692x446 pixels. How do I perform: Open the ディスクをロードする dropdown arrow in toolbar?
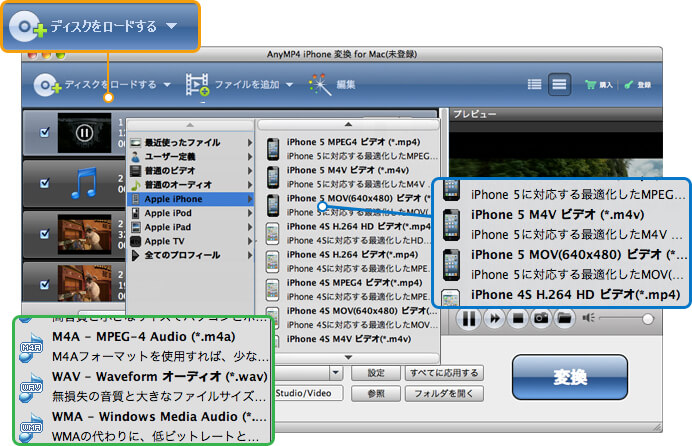tap(167, 85)
